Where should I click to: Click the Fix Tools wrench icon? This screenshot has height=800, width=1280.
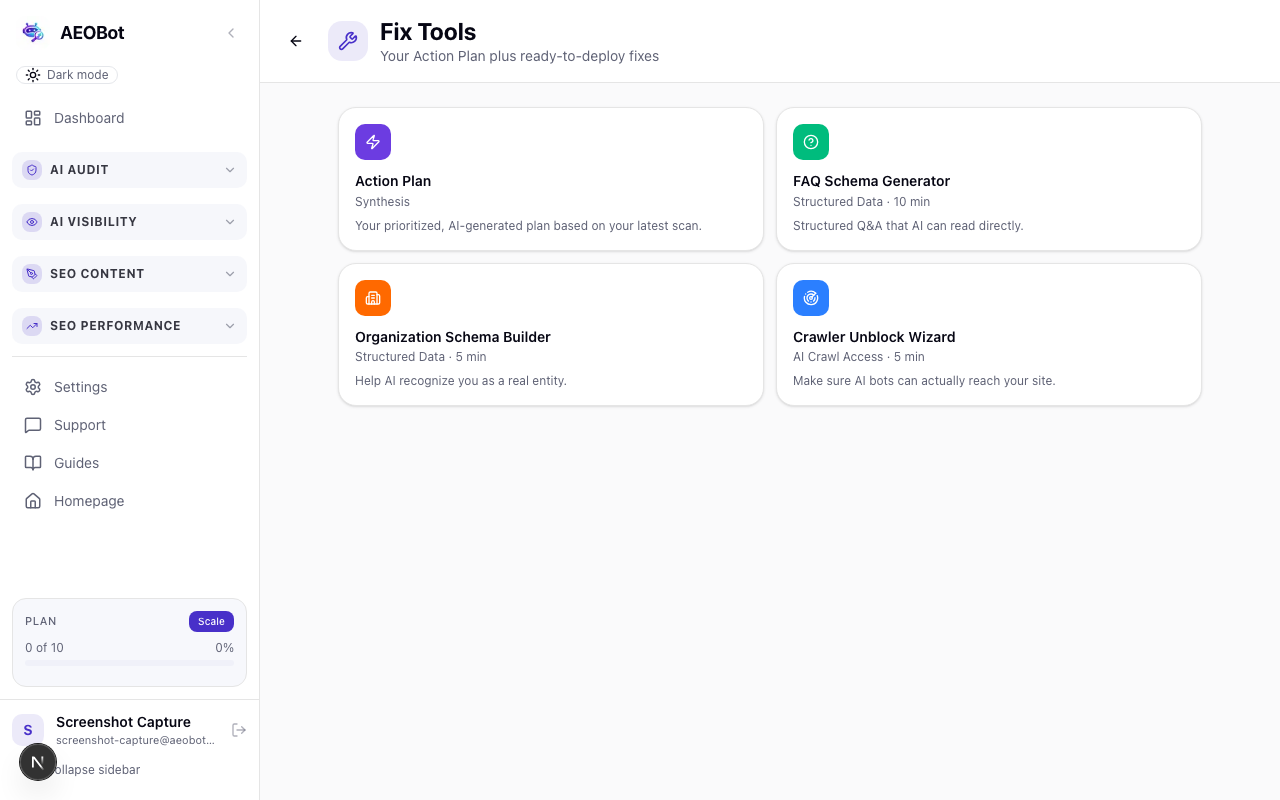348,41
